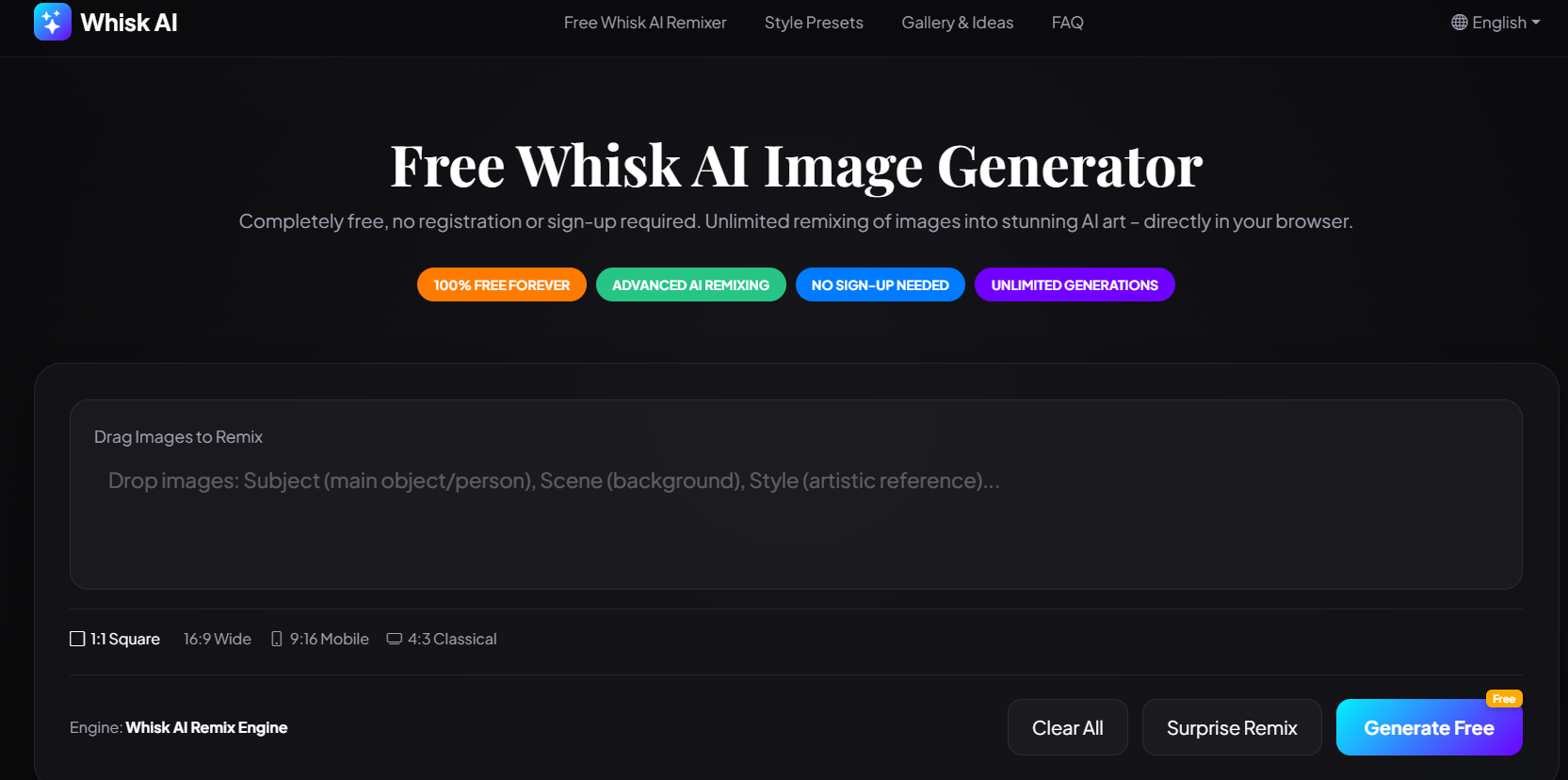Choose the 16:9 Wide aspect ratio
This screenshot has width=1568, height=780.
point(218,639)
